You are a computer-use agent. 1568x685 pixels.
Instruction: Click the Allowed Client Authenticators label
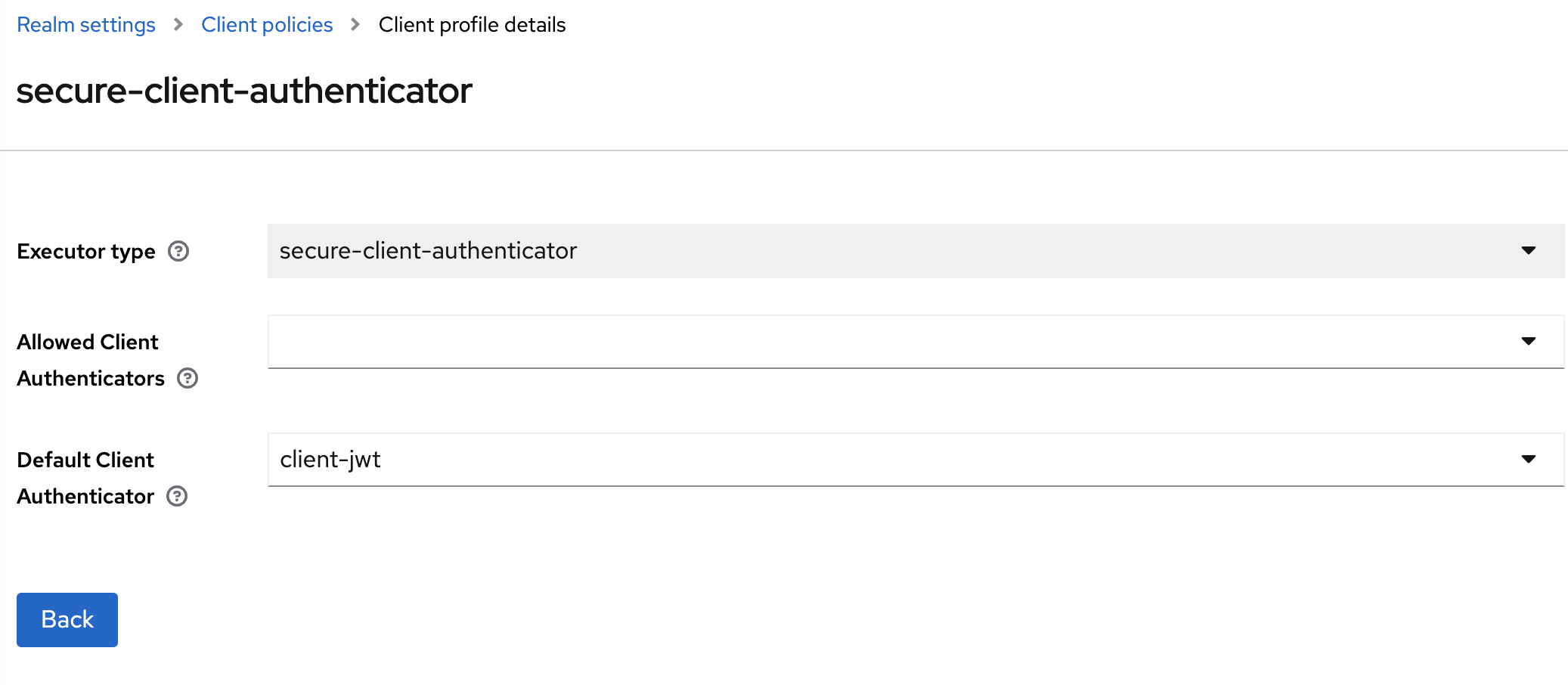pos(89,360)
